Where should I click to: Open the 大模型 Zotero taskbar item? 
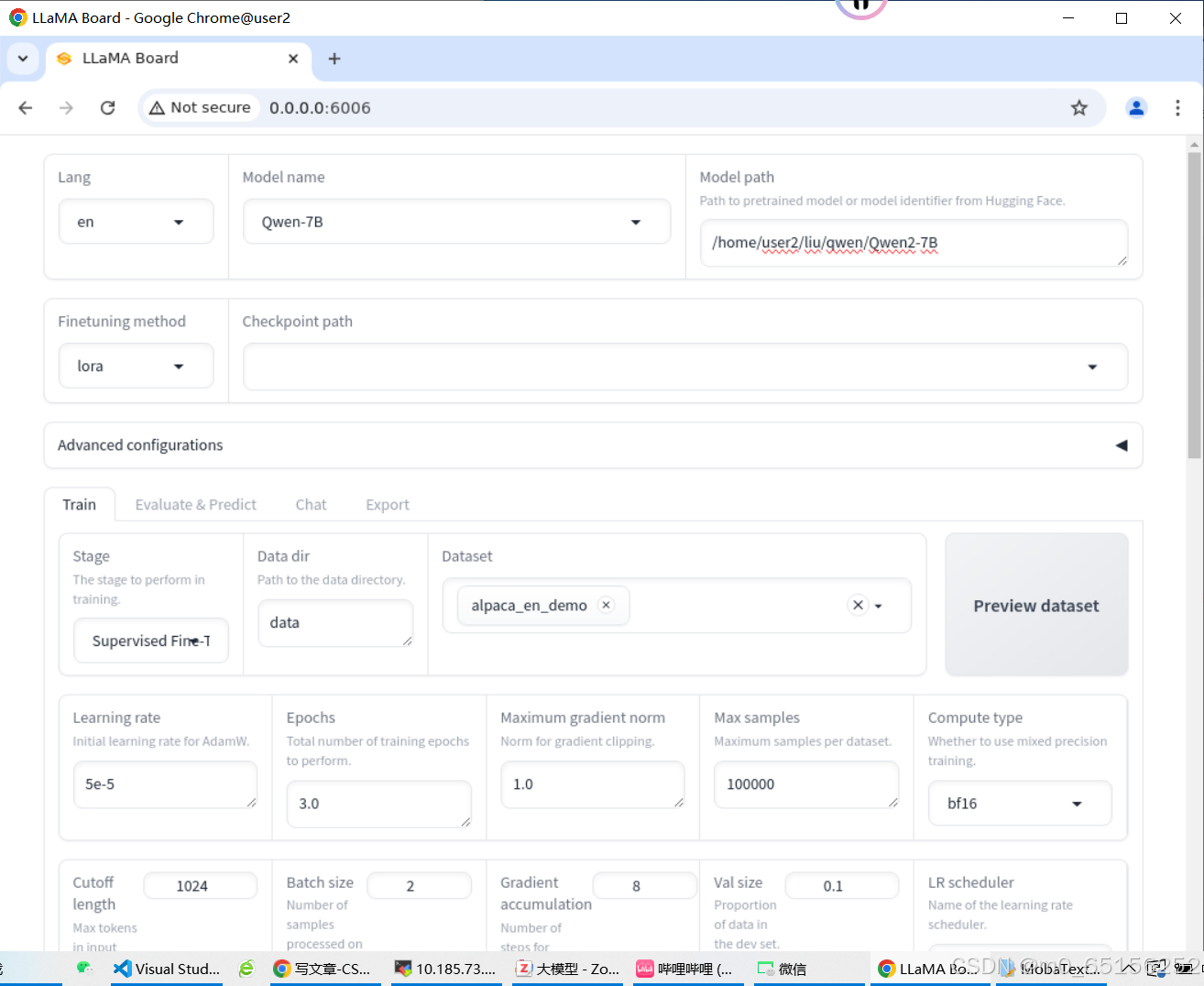coord(568,969)
